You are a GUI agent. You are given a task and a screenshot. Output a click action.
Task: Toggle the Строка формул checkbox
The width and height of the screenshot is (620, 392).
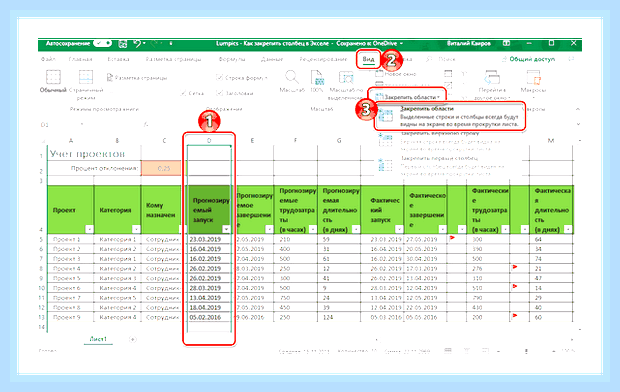219,78
